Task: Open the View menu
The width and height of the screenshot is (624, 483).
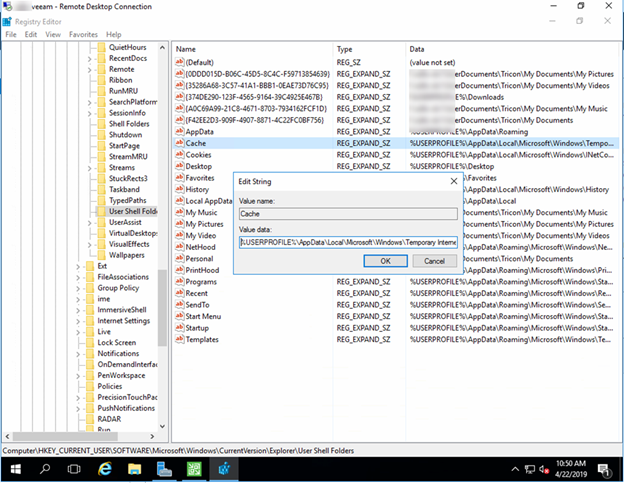Action: [53, 34]
